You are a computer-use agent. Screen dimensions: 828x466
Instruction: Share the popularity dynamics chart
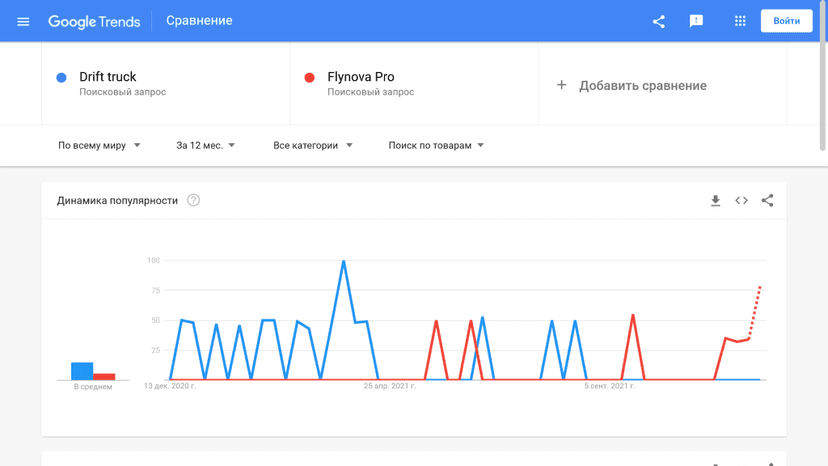[767, 200]
